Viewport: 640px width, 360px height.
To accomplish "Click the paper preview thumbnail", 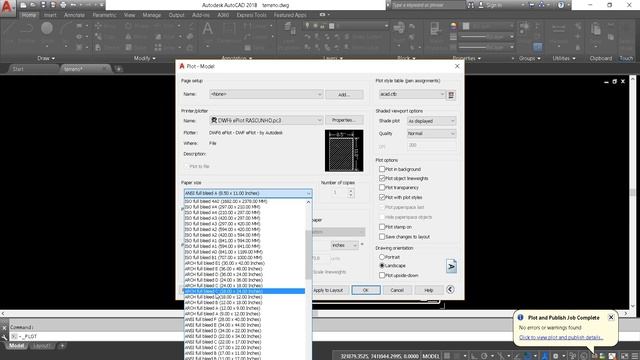I will pyautogui.click(x=344, y=151).
